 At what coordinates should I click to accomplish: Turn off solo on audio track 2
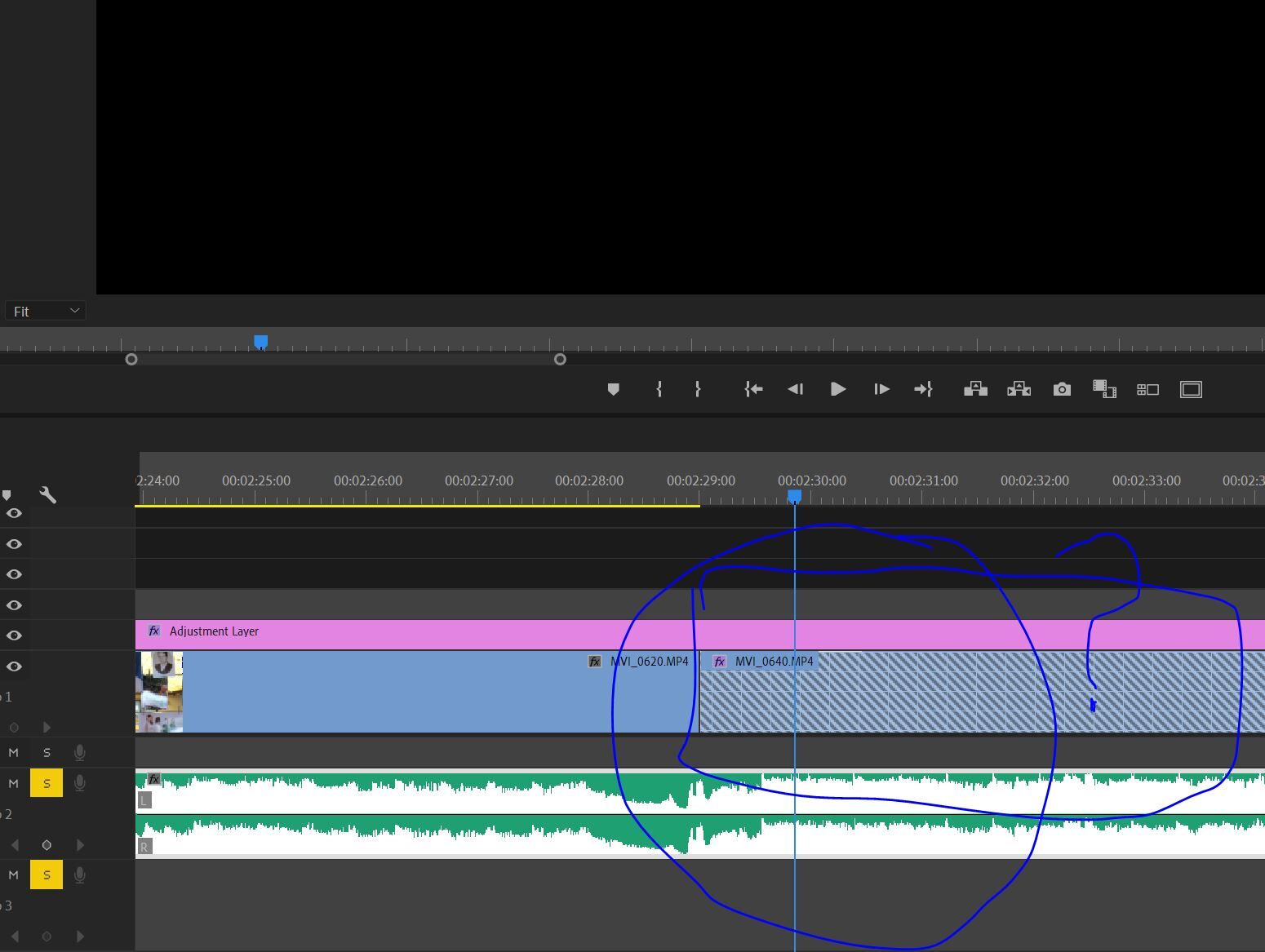click(47, 783)
